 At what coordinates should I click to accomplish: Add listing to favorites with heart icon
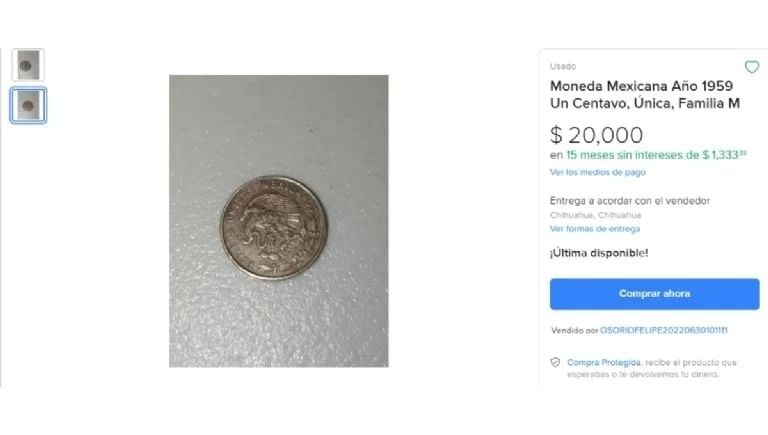[x=751, y=67]
